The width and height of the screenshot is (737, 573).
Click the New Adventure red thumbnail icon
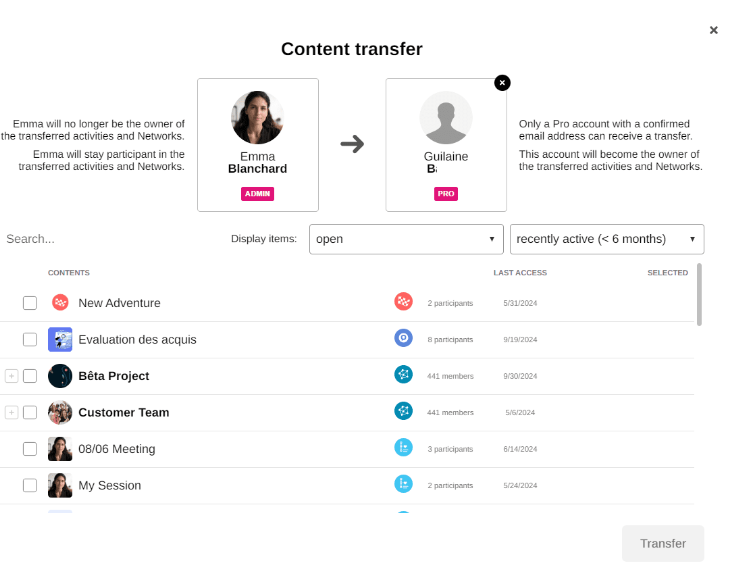click(x=60, y=302)
